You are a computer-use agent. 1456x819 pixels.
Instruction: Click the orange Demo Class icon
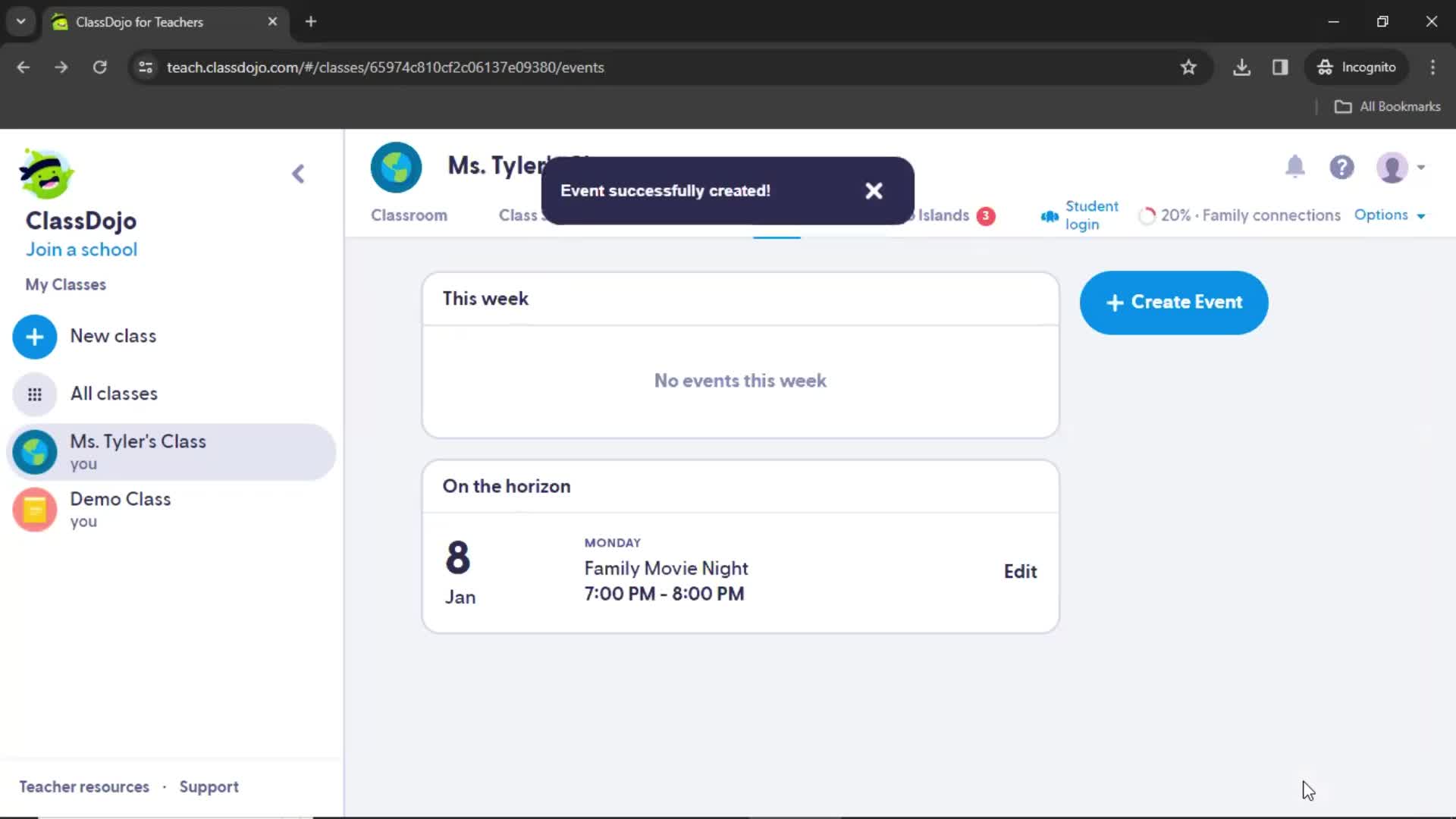[35, 509]
